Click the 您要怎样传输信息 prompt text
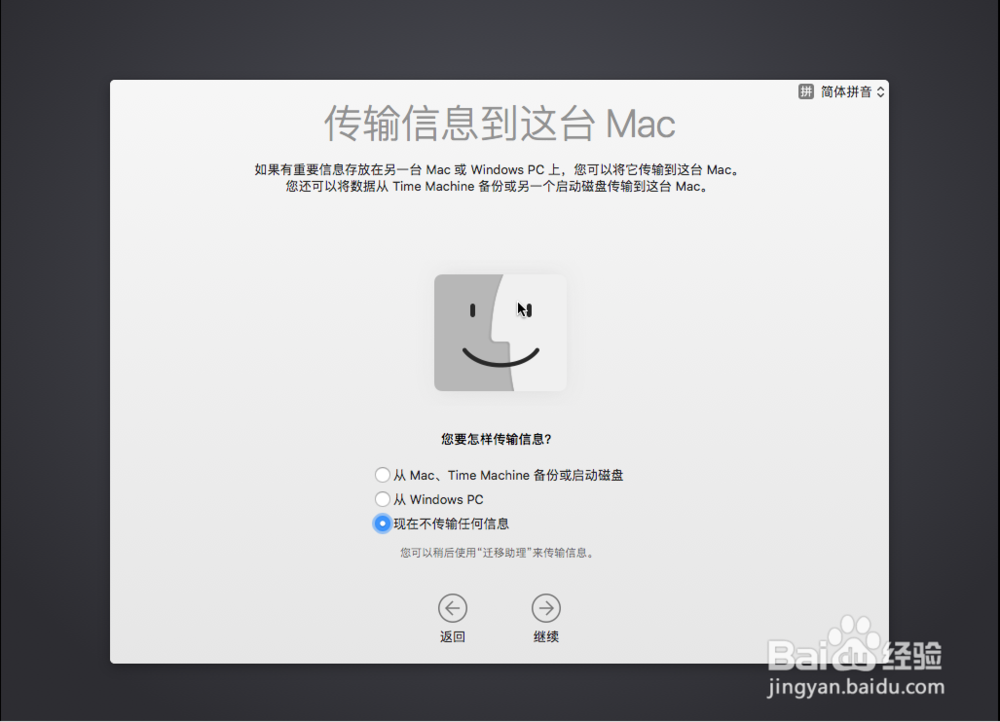This screenshot has width=1000, height=722. pos(499,438)
